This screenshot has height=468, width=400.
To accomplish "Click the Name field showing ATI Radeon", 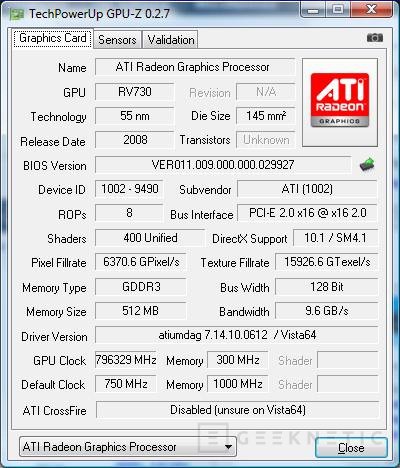I will (195, 67).
